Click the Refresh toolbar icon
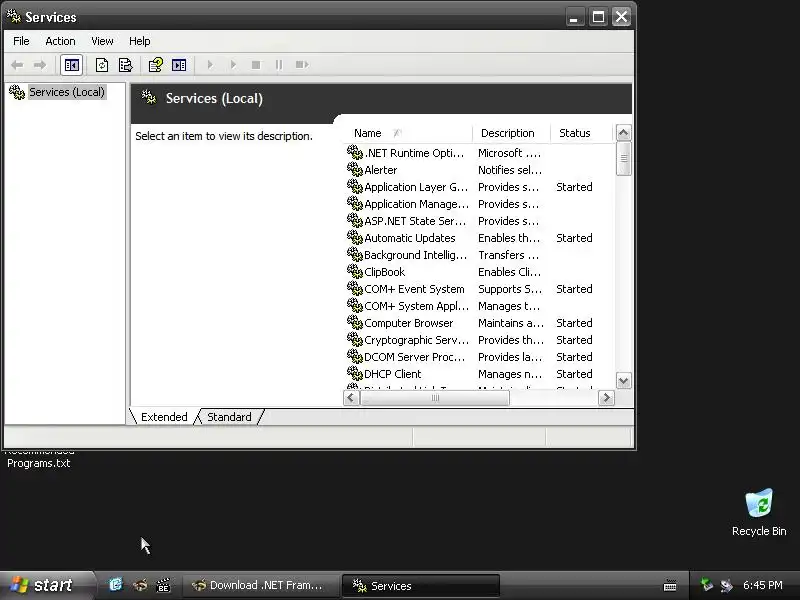Screen dimensions: 800x600 tap(102, 65)
